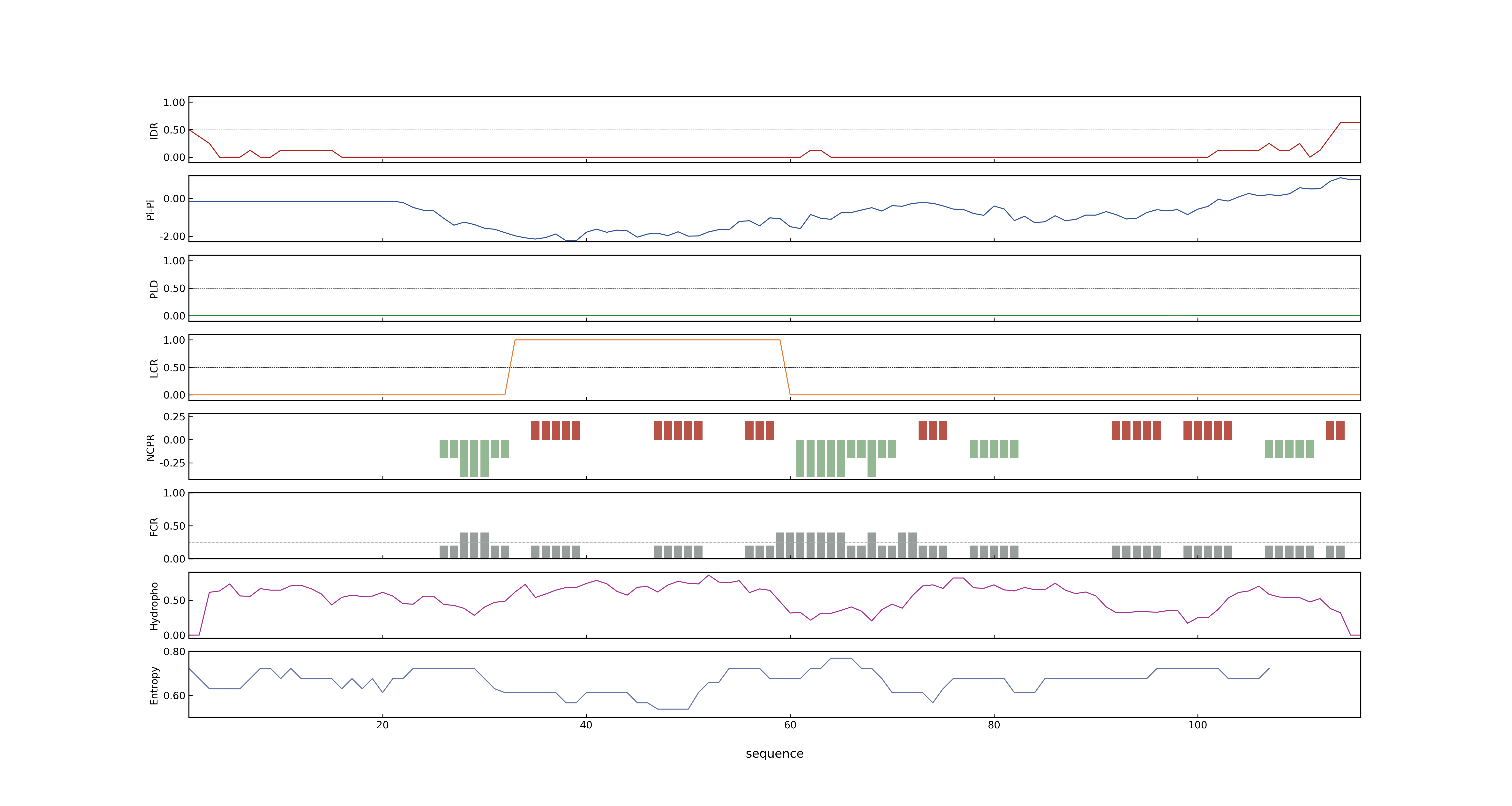The image size is (1512, 806).
Task: Select x-axis tick label 20
Action: 383,725
